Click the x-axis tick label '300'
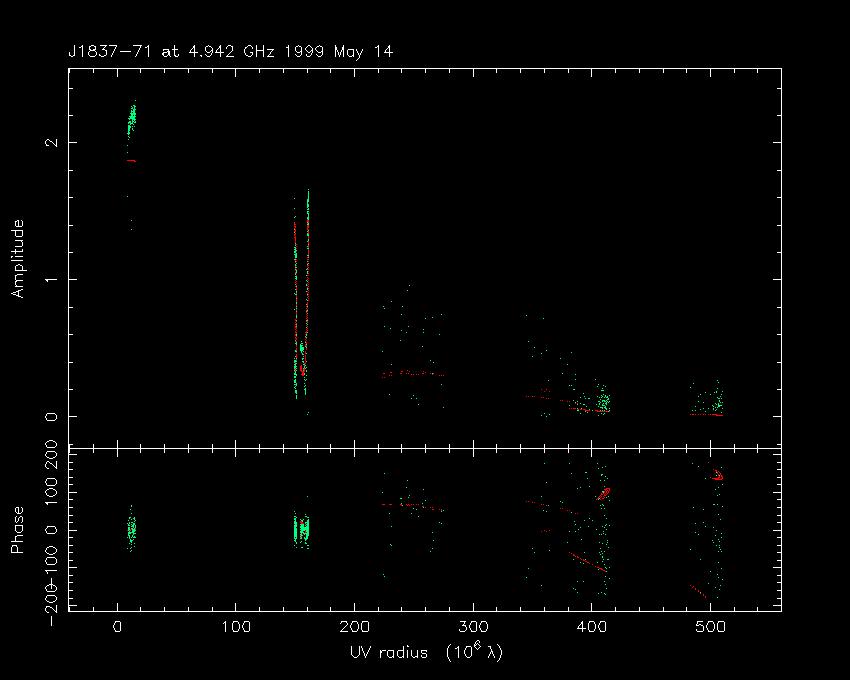This screenshot has height=680, width=850. click(x=473, y=627)
